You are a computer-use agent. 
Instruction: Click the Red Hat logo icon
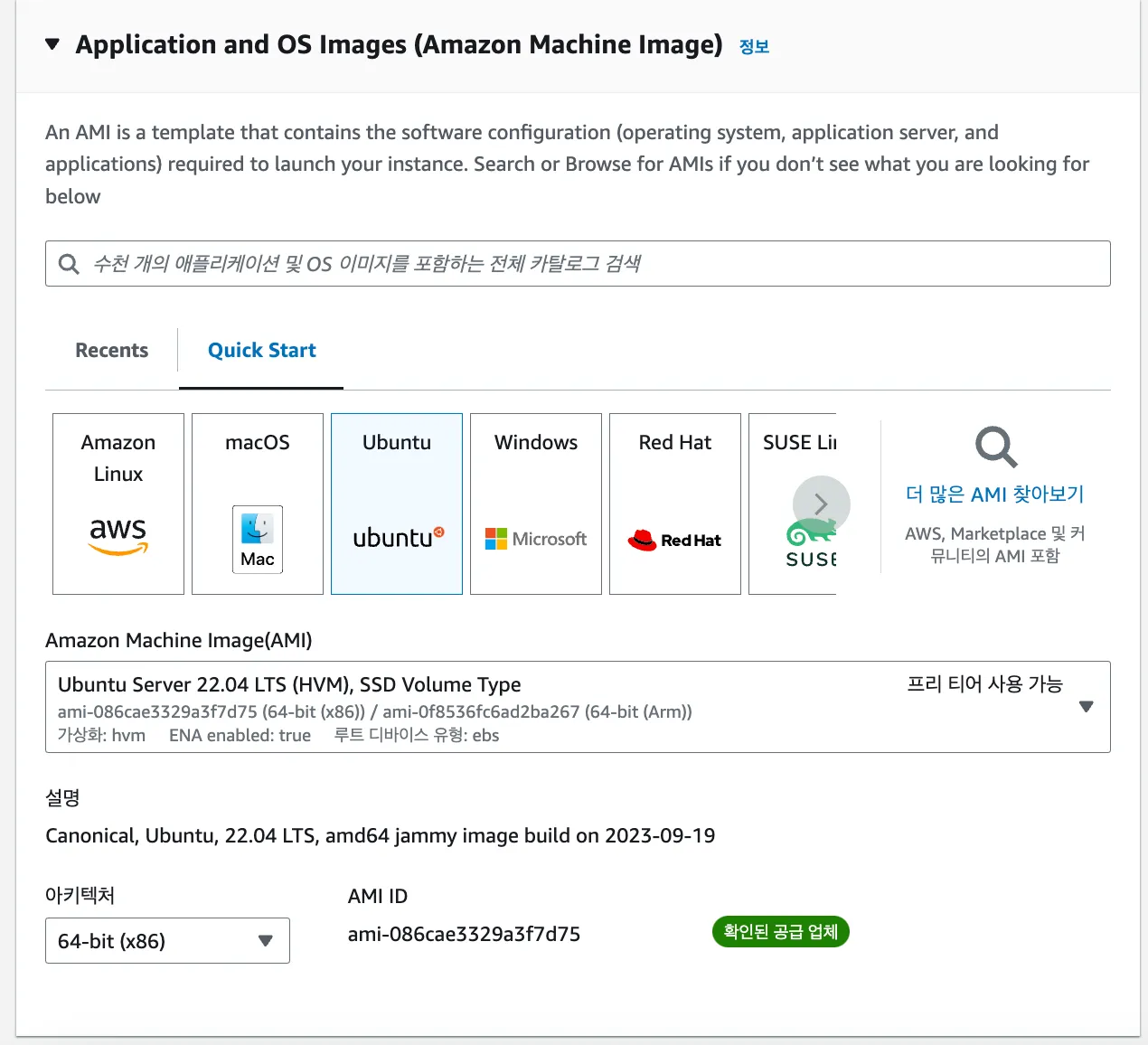click(x=674, y=540)
